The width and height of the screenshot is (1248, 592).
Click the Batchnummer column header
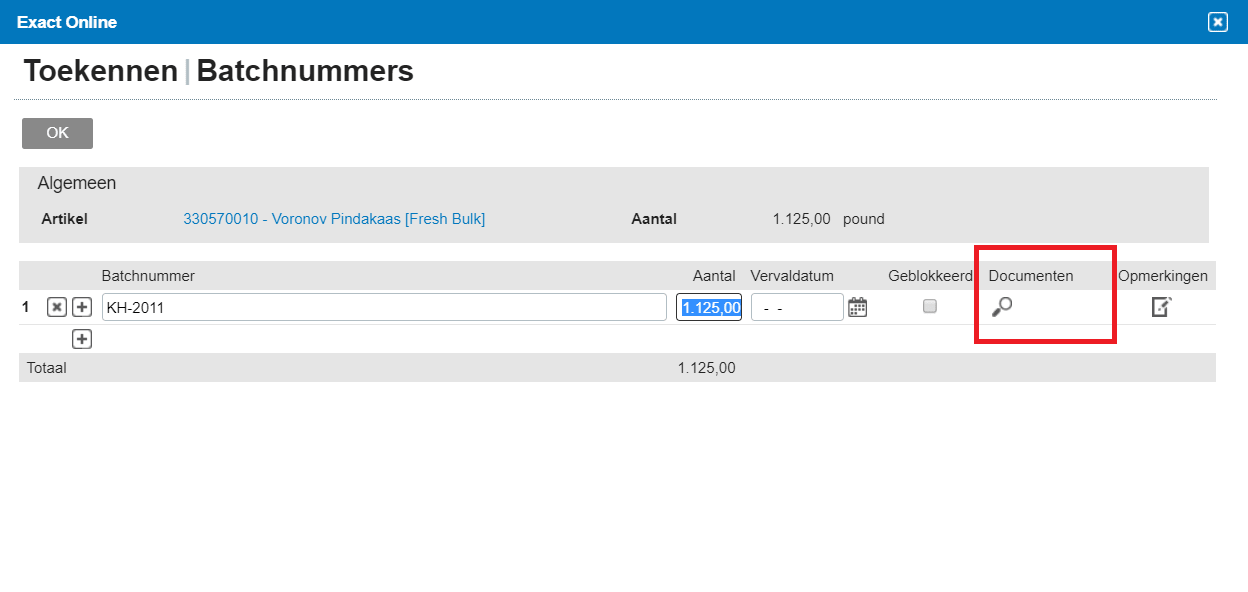148,276
